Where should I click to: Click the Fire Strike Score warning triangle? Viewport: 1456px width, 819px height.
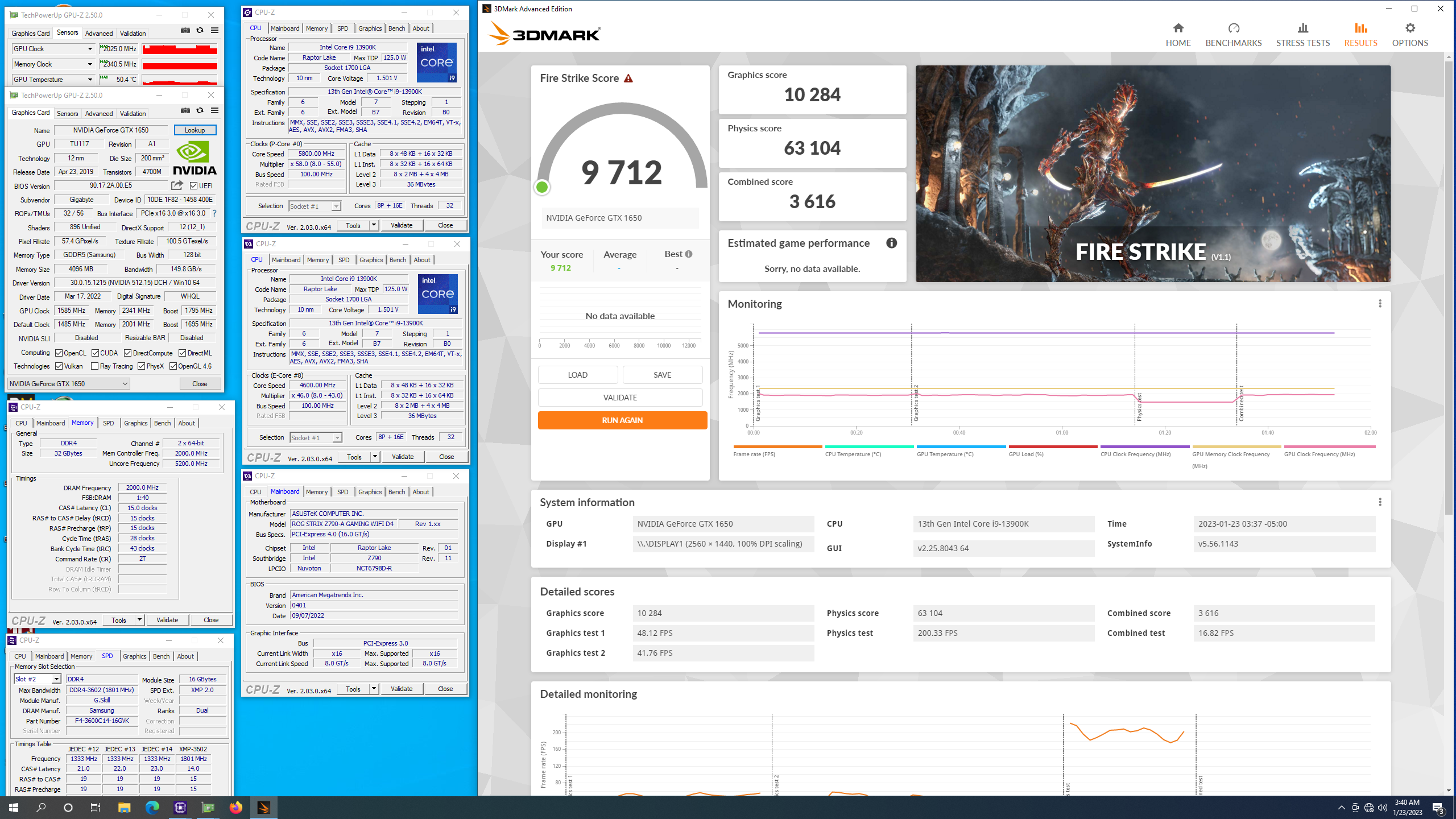628,78
